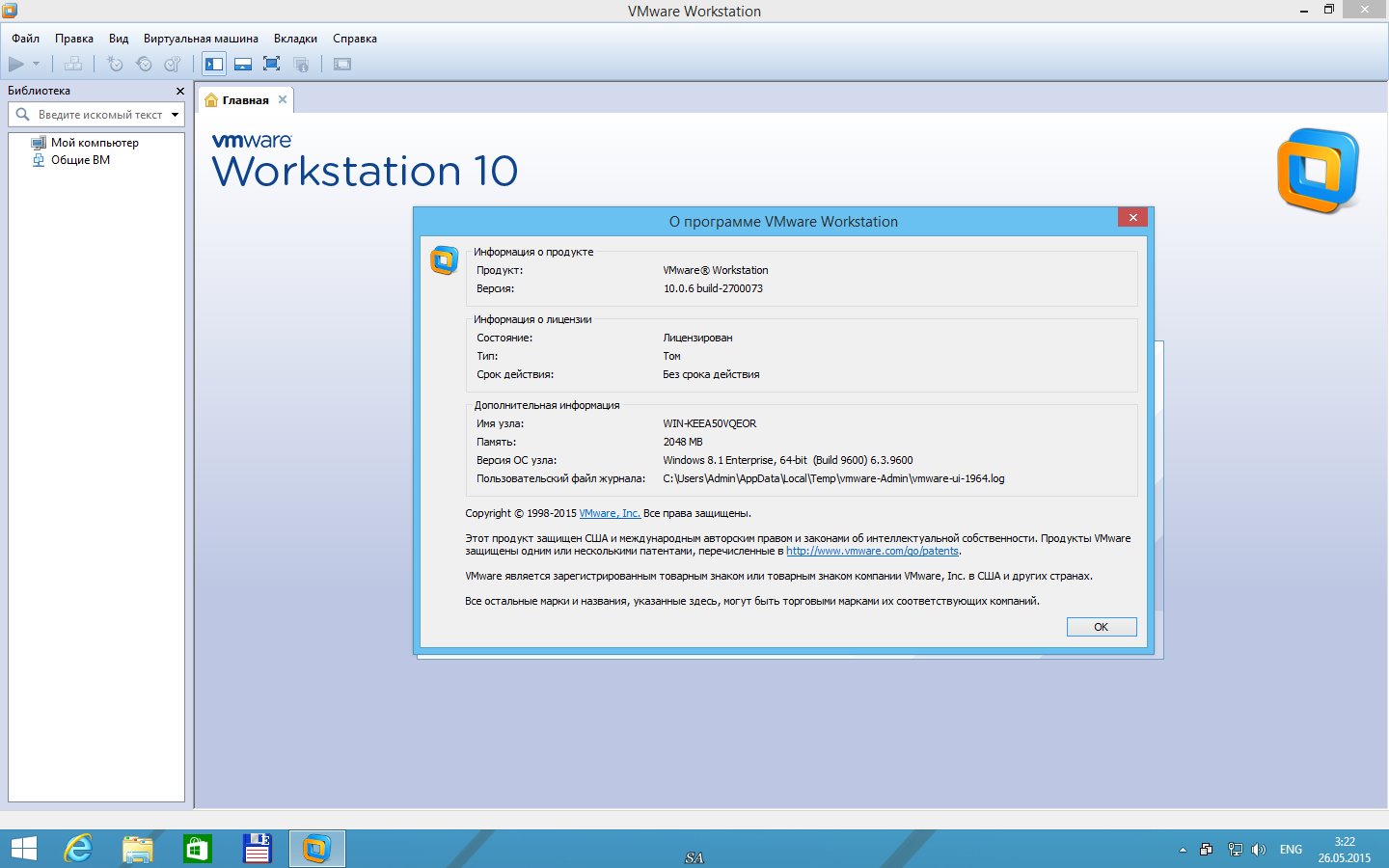Click the console view toolbar icon
Viewport: 1389px width, 868px height.
point(342,64)
